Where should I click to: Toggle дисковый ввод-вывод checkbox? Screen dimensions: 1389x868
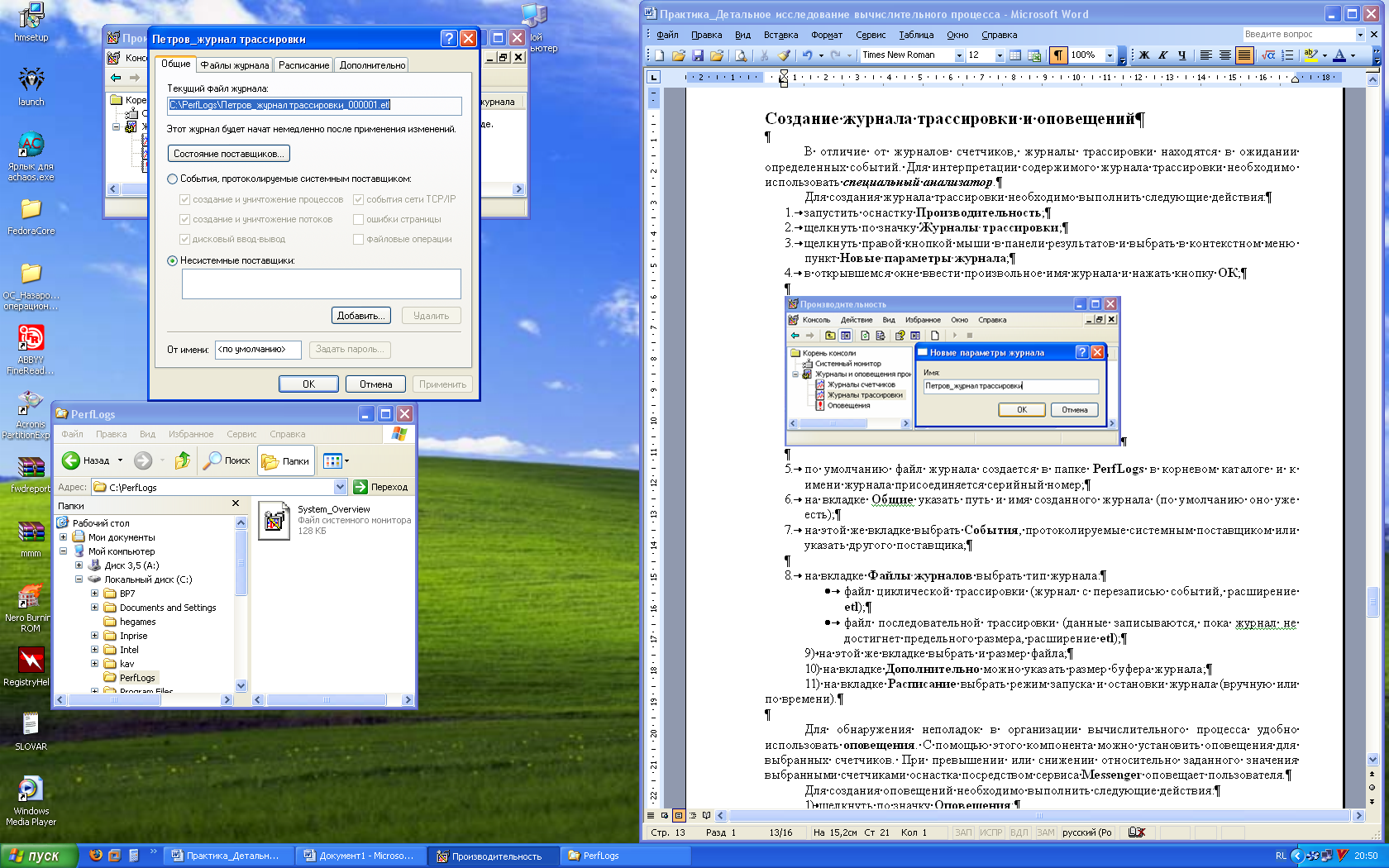tap(184, 239)
